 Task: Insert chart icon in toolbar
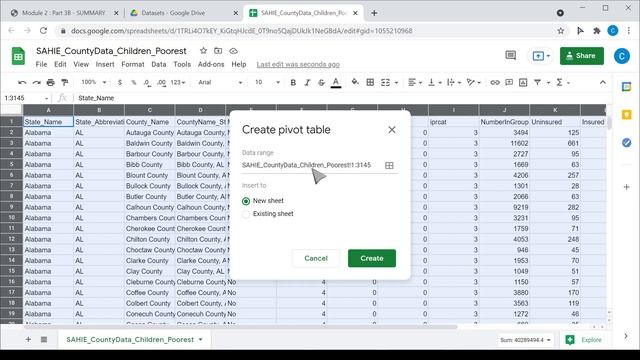[x=523, y=82]
